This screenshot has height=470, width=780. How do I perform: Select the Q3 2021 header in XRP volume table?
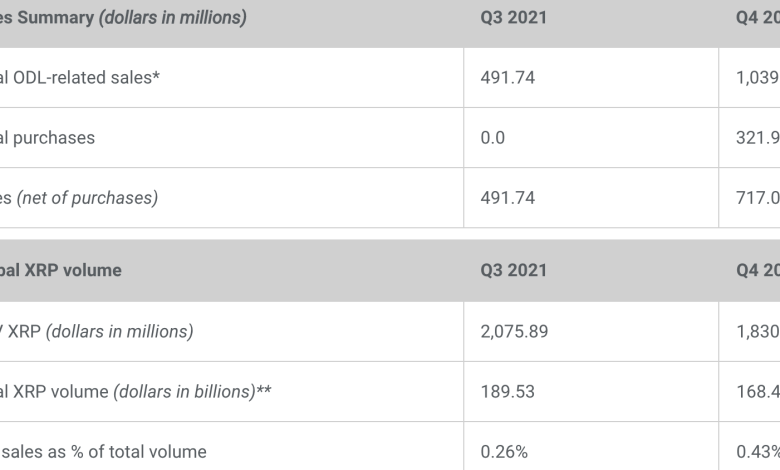click(x=513, y=271)
